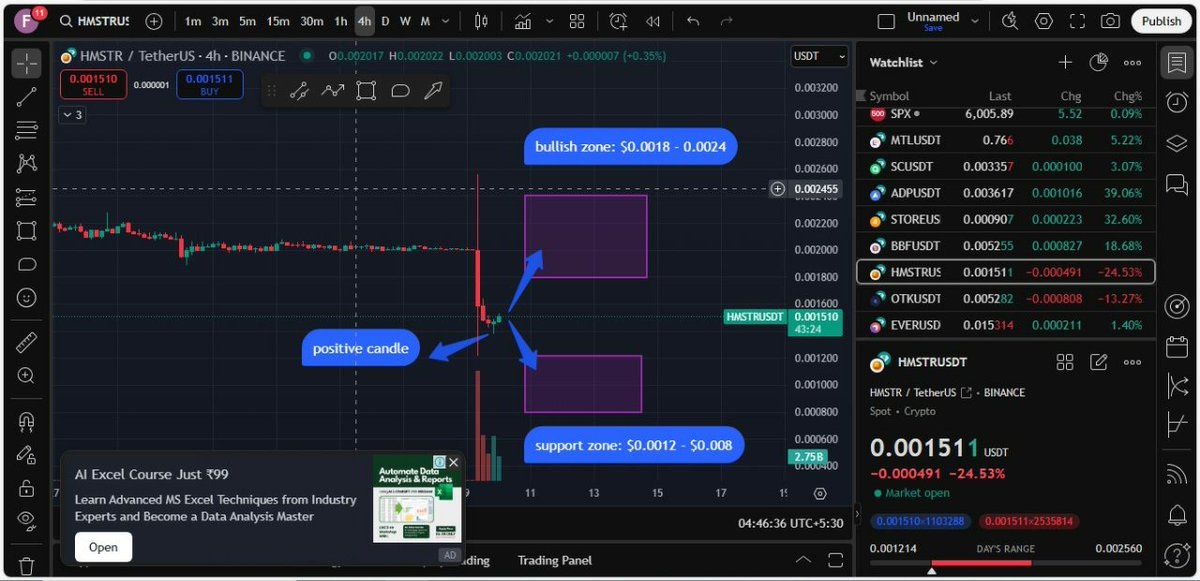Open the Trading Panel tab

554,560
